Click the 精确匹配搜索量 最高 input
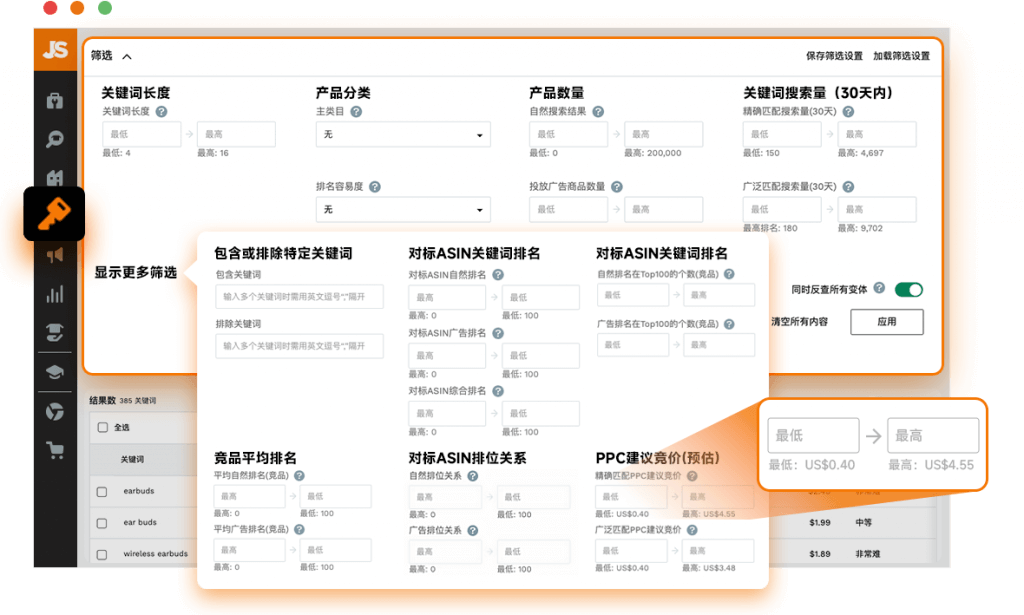 tap(877, 134)
